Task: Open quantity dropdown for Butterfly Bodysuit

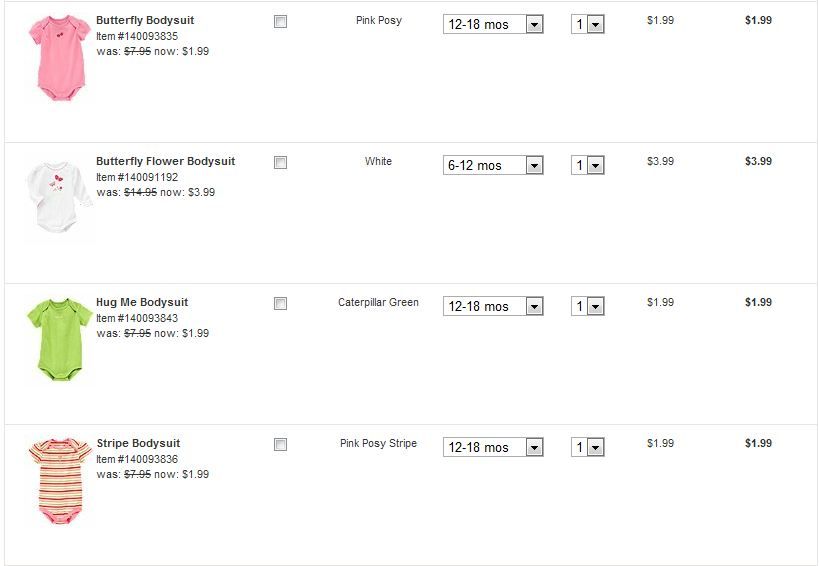Action: pyautogui.click(x=588, y=24)
